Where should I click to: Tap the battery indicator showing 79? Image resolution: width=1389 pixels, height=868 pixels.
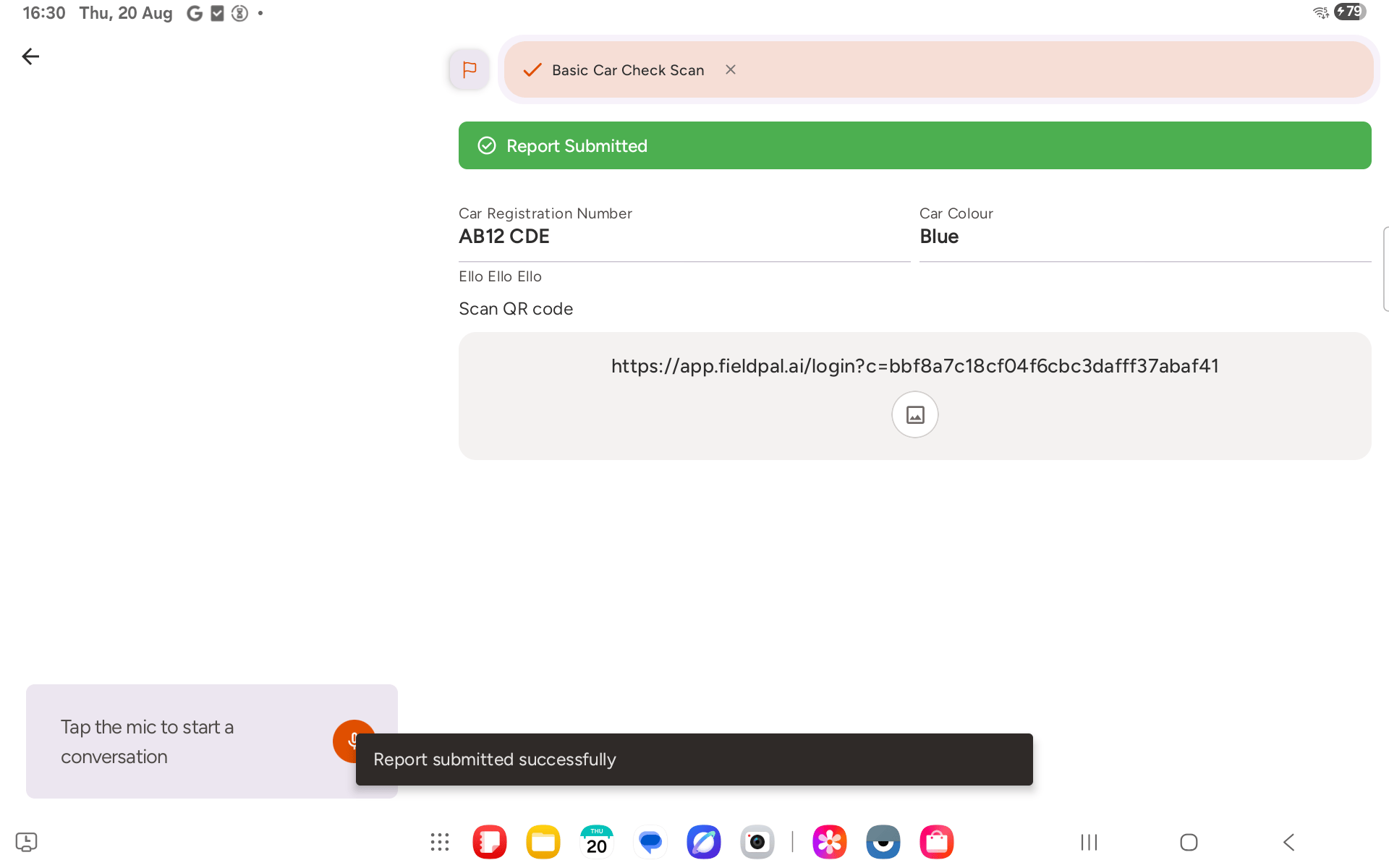click(1350, 12)
